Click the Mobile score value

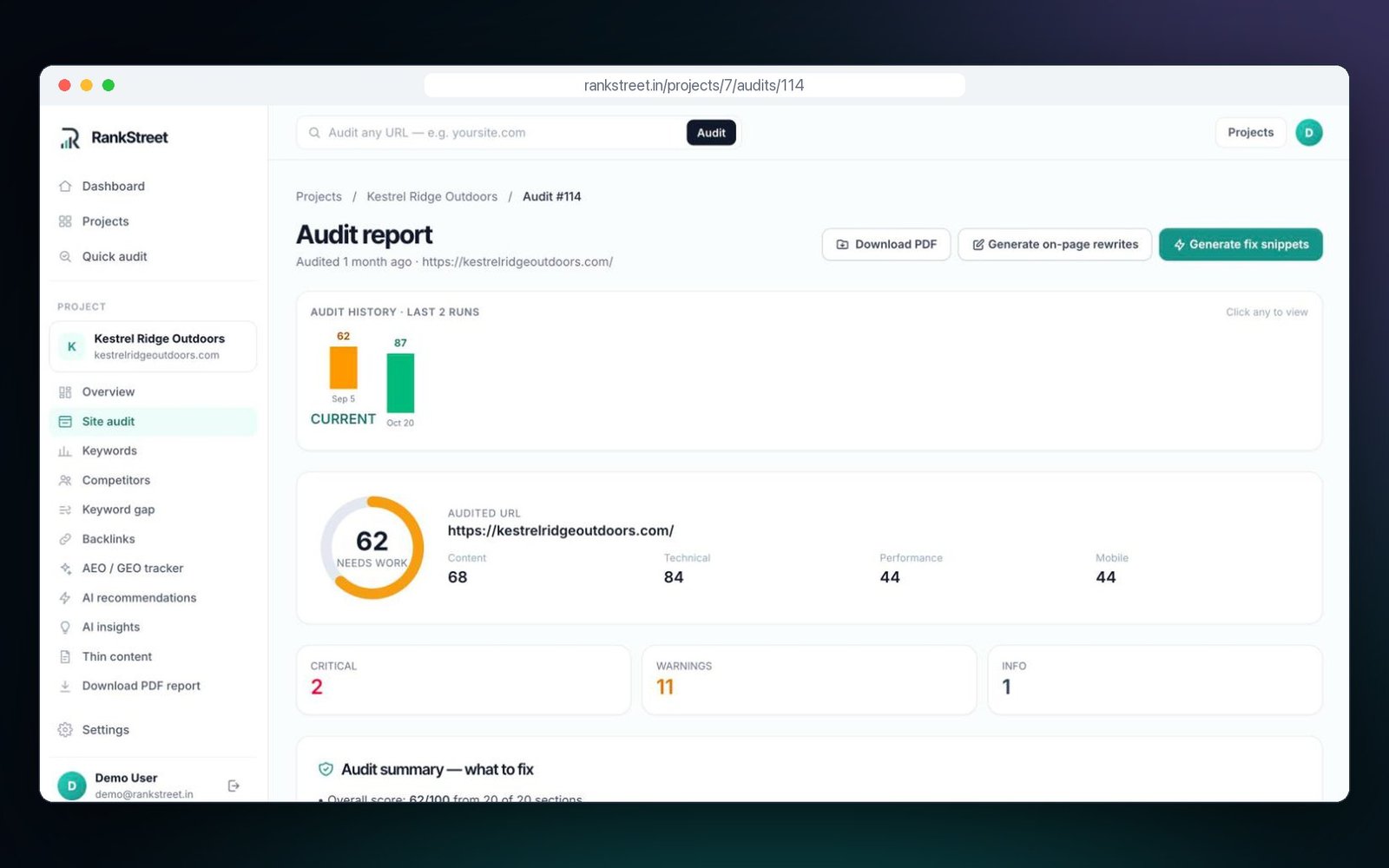click(x=1106, y=577)
